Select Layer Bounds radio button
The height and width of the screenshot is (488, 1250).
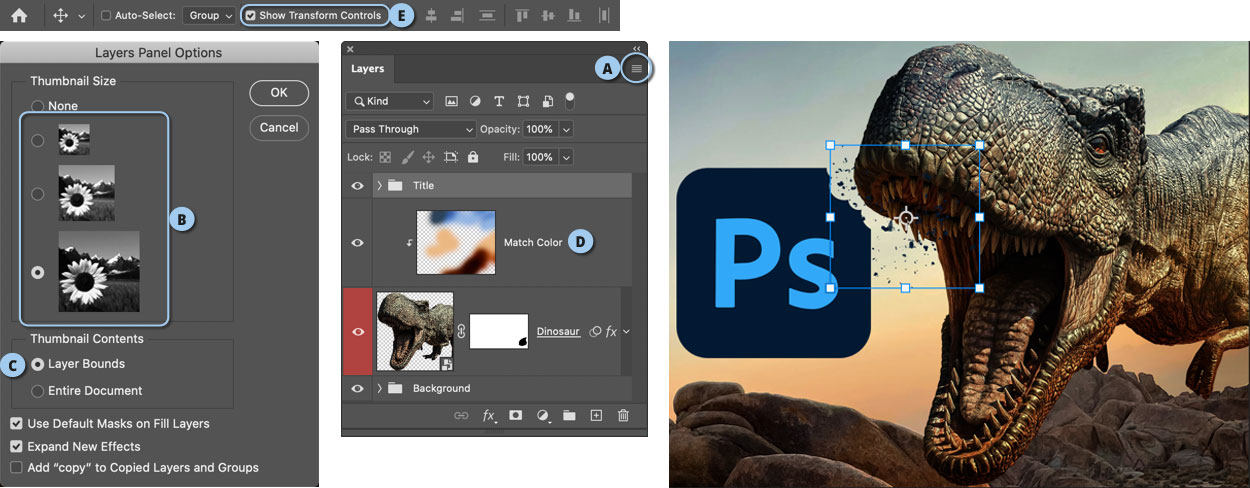point(37,364)
